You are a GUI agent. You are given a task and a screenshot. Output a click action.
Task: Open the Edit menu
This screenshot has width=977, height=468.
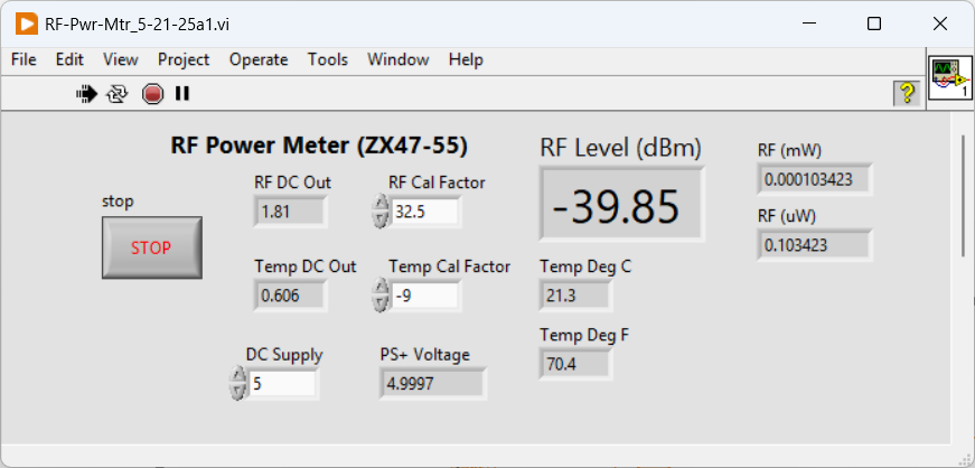pos(70,60)
